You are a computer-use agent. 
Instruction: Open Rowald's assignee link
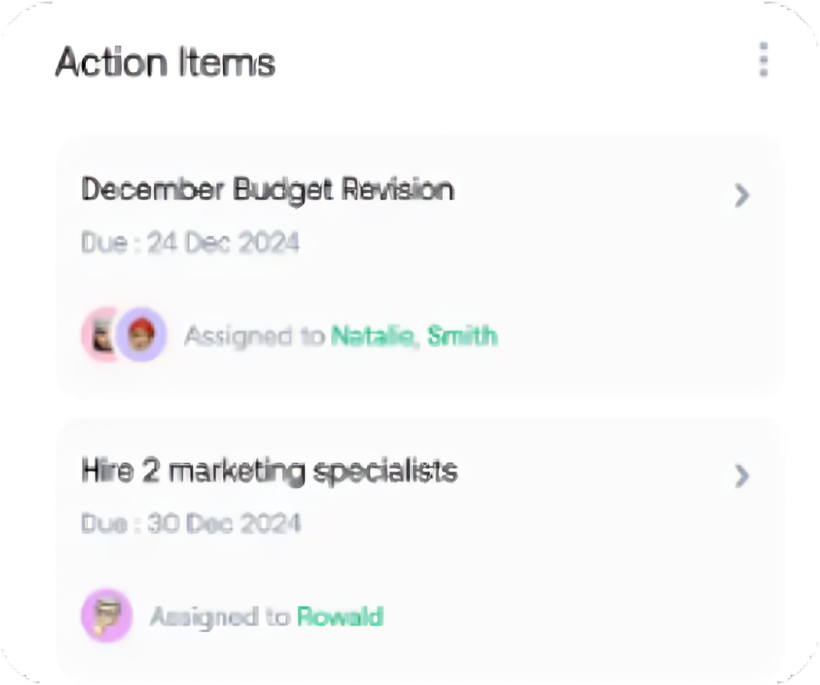click(339, 616)
